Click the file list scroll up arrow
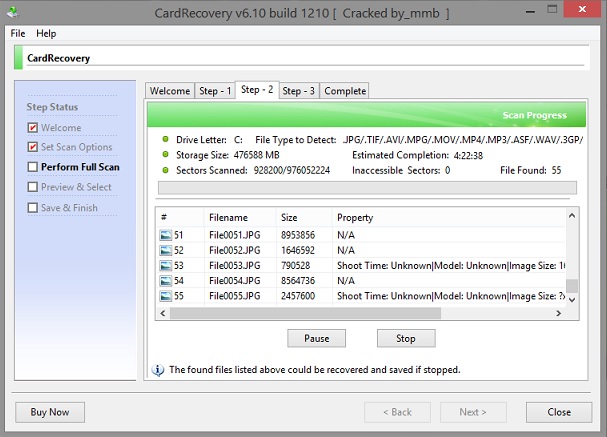Screen dimensions: 607x437 572,216
